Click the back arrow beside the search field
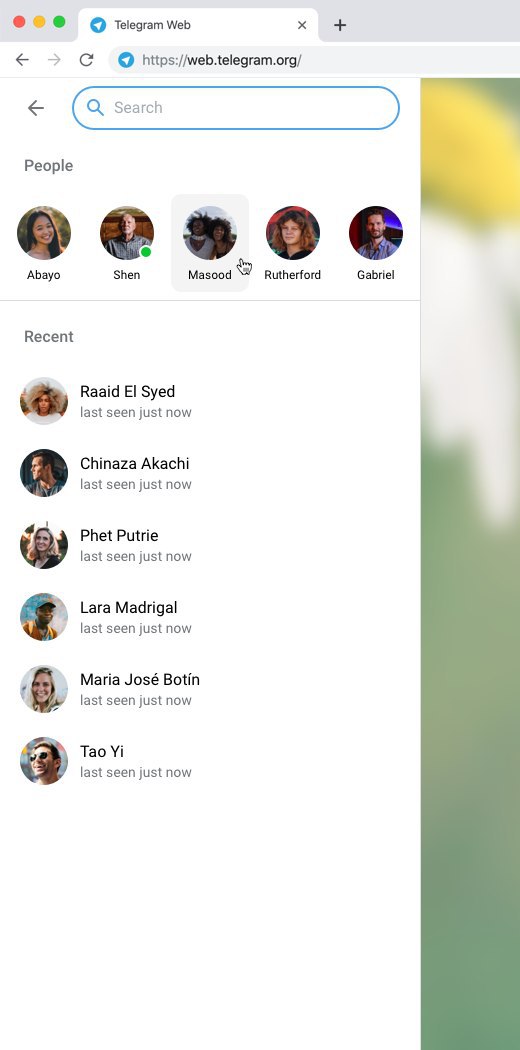Viewport: 520px width, 1050px height. (35, 108)
